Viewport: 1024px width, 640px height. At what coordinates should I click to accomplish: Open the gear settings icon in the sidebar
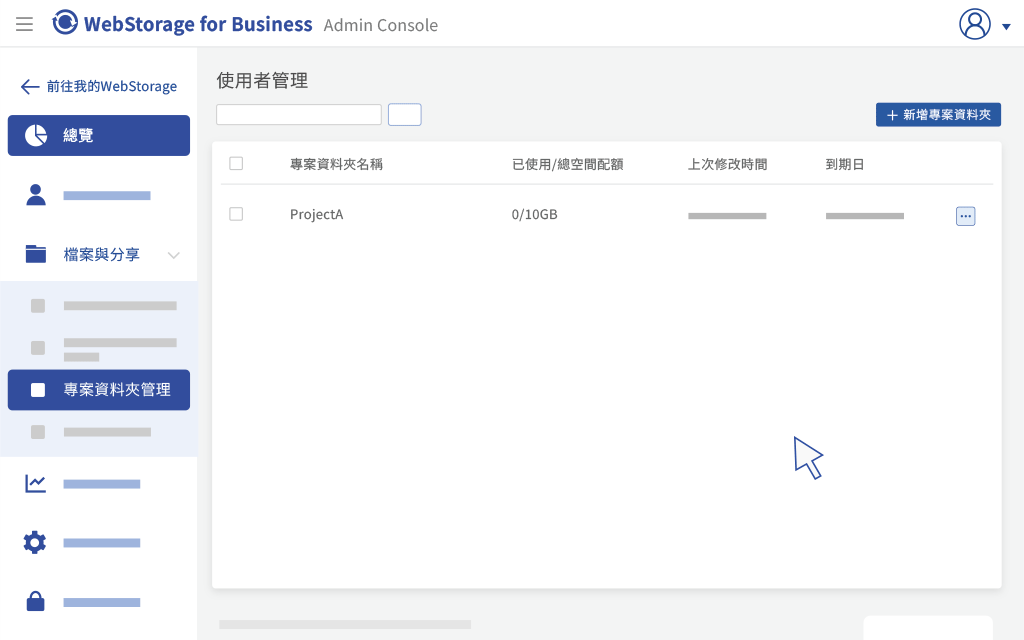35,542
